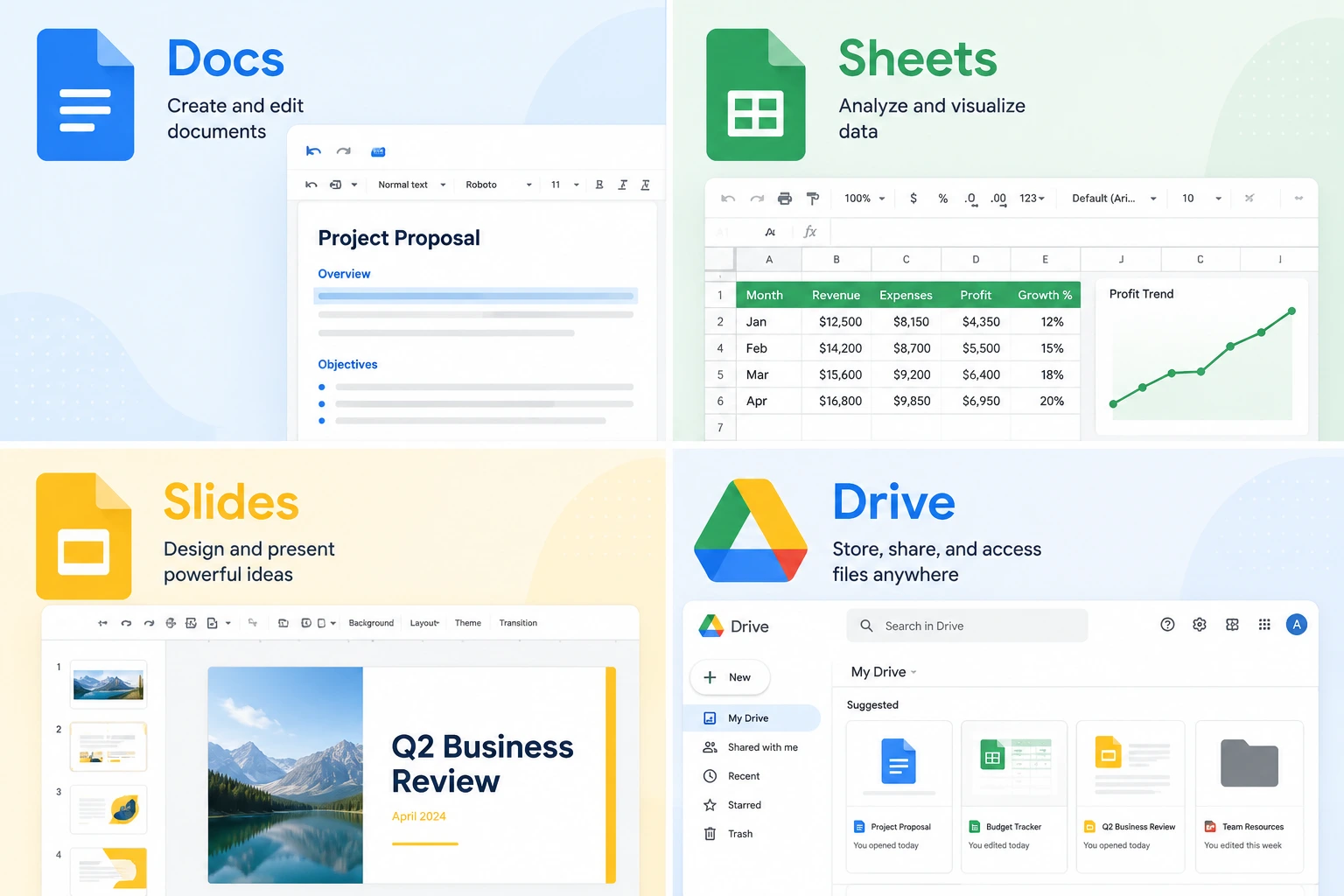The image size is (1344, 896).
Task: Click the redo icon in Sheets toolbar
Action: pyautogui.click(x=757, y=199)
